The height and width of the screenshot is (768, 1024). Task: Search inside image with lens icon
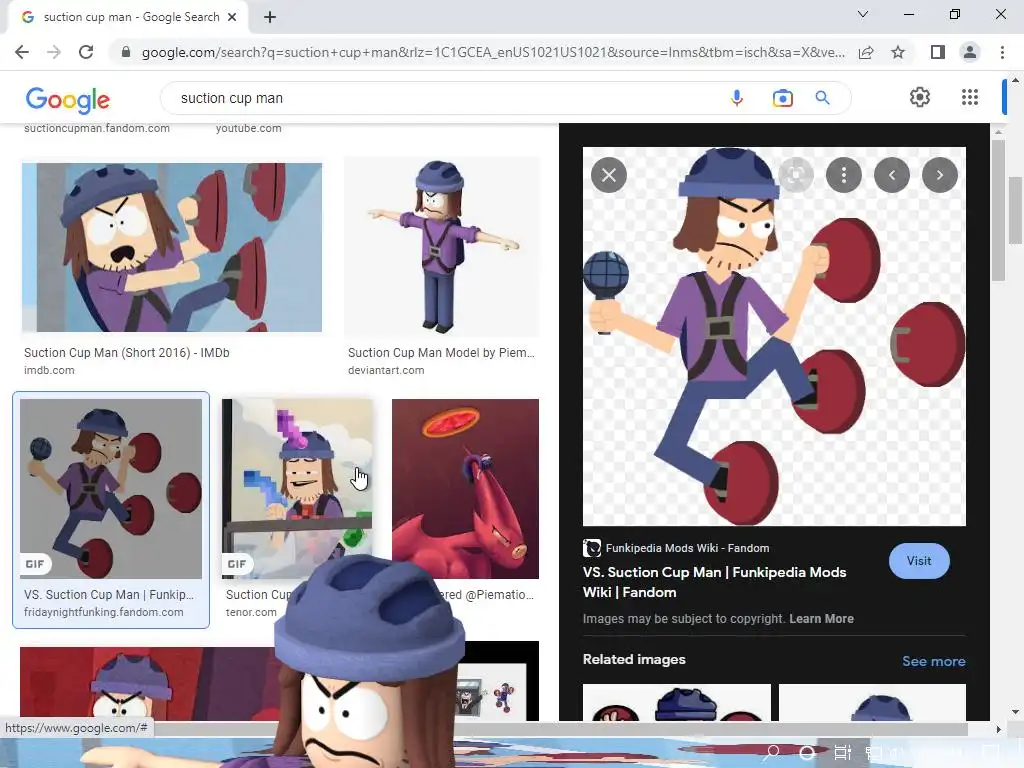tap(795, 175)
